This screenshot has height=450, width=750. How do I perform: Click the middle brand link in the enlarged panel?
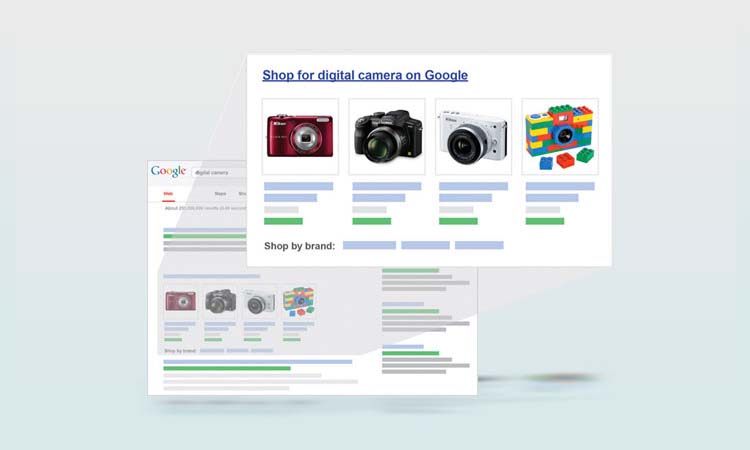[x=425, y=245]
